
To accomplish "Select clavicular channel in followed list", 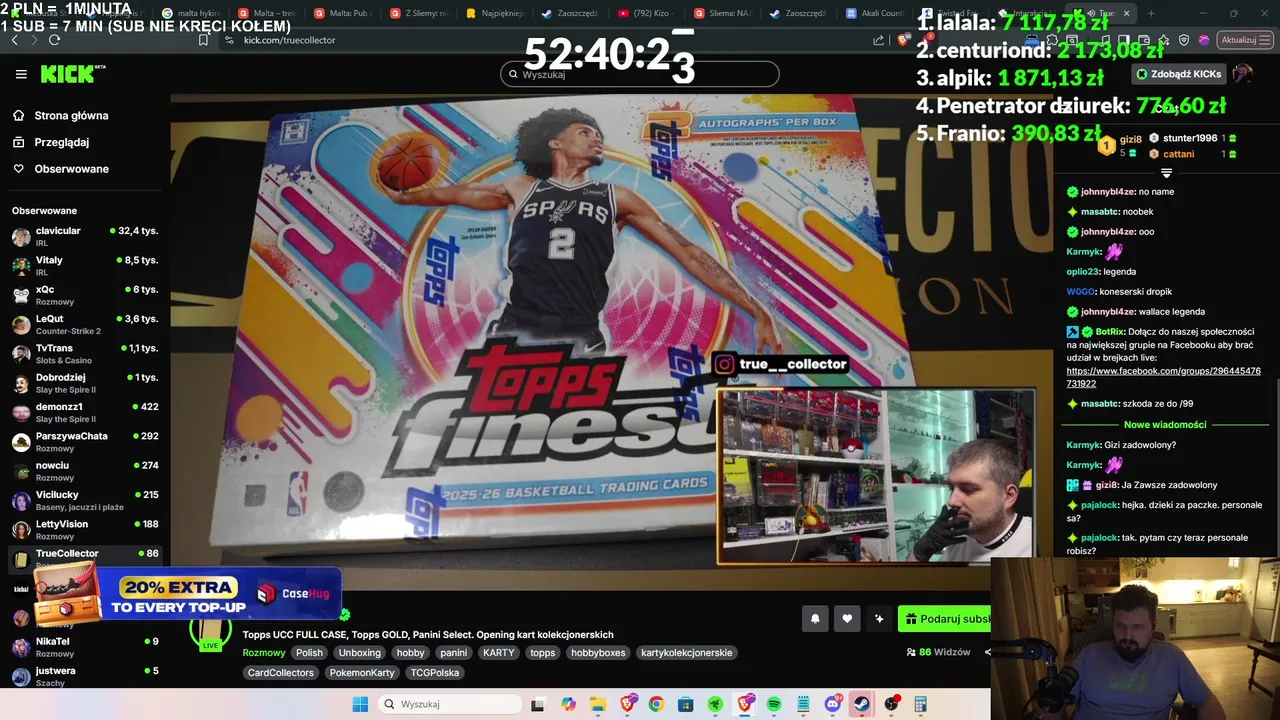I will click(85, 236).
